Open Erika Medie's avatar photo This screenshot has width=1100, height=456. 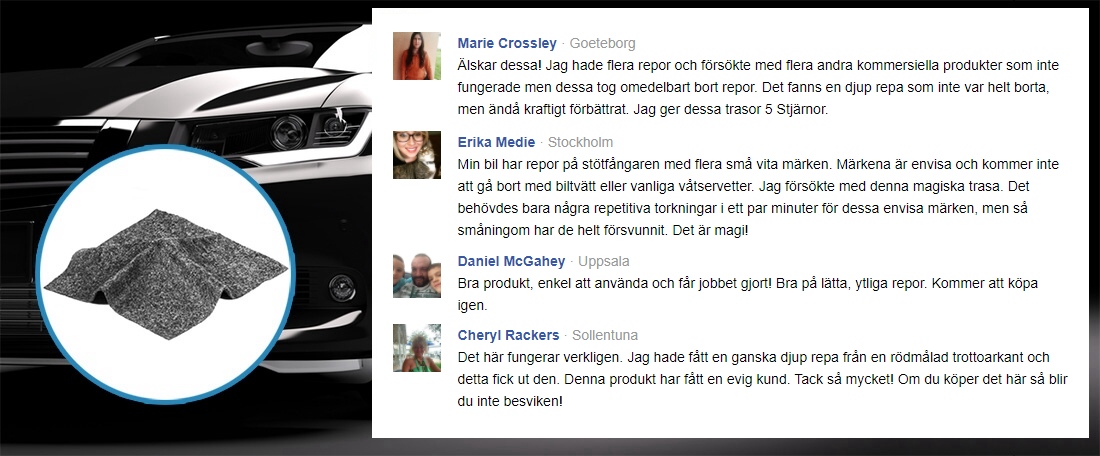coord(417,155)
